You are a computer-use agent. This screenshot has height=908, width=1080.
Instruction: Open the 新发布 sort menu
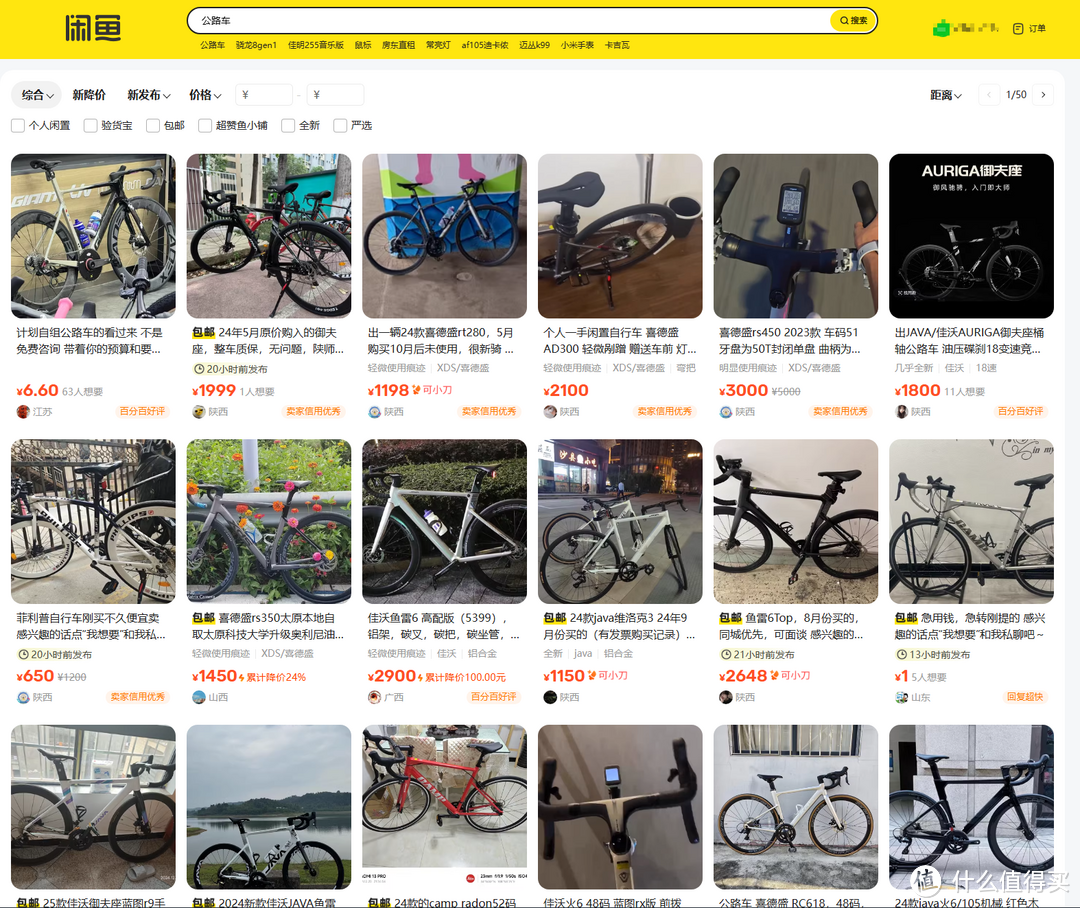point(148,95)
